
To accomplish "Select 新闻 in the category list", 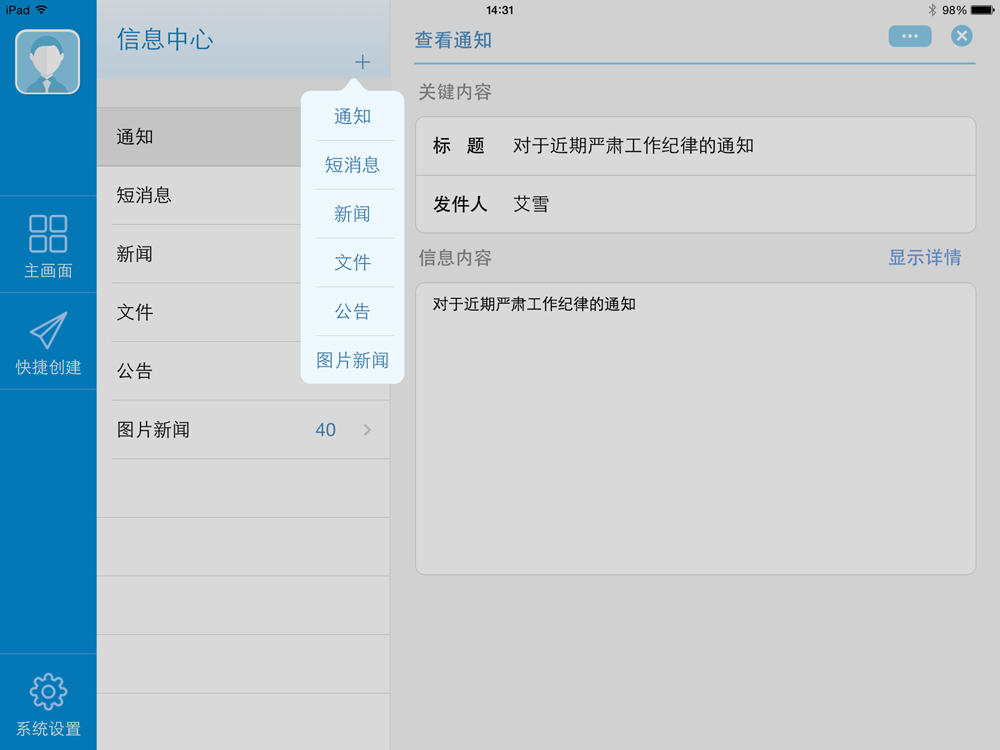I will tap(199, 254).
